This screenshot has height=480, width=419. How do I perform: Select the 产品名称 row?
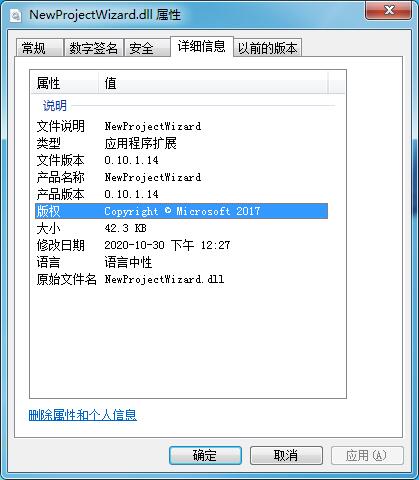click(x=181, y=177)
